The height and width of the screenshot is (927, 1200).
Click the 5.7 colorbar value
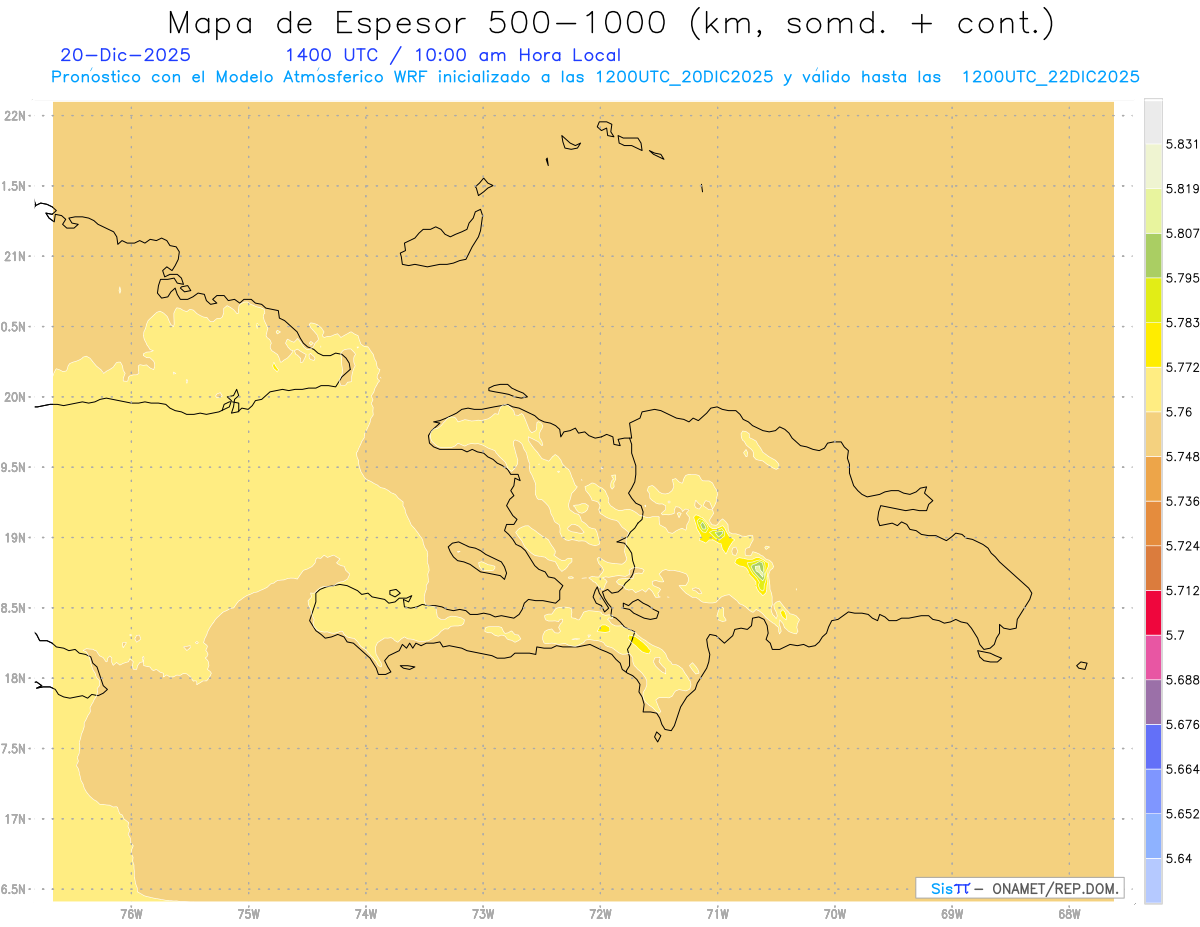[x=1175, y=635]
